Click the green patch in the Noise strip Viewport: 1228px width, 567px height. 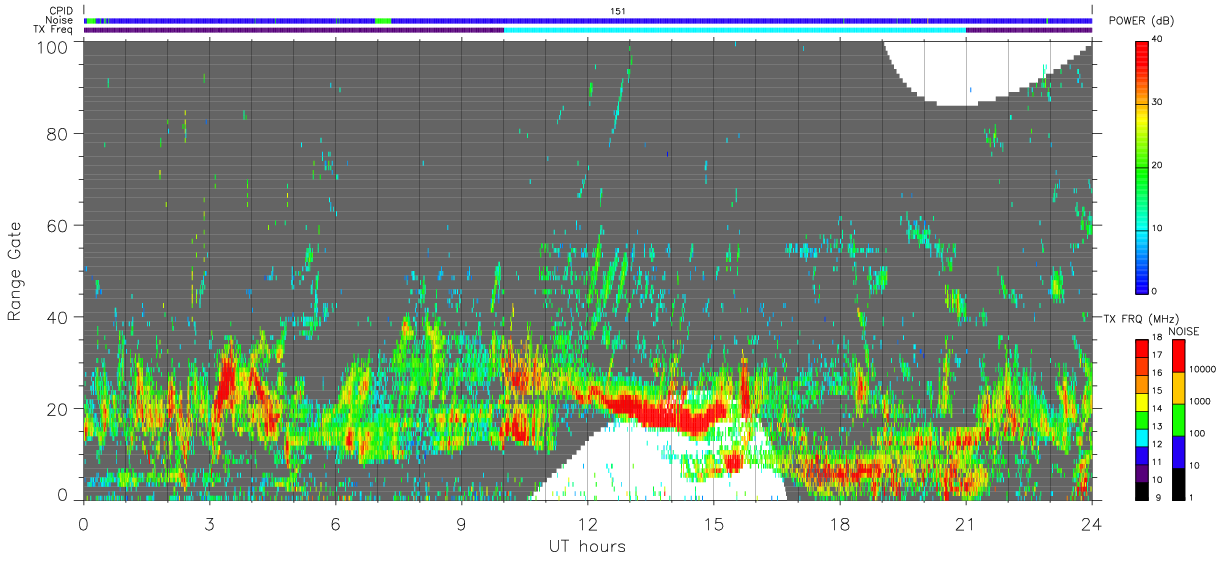pos(383,20)
